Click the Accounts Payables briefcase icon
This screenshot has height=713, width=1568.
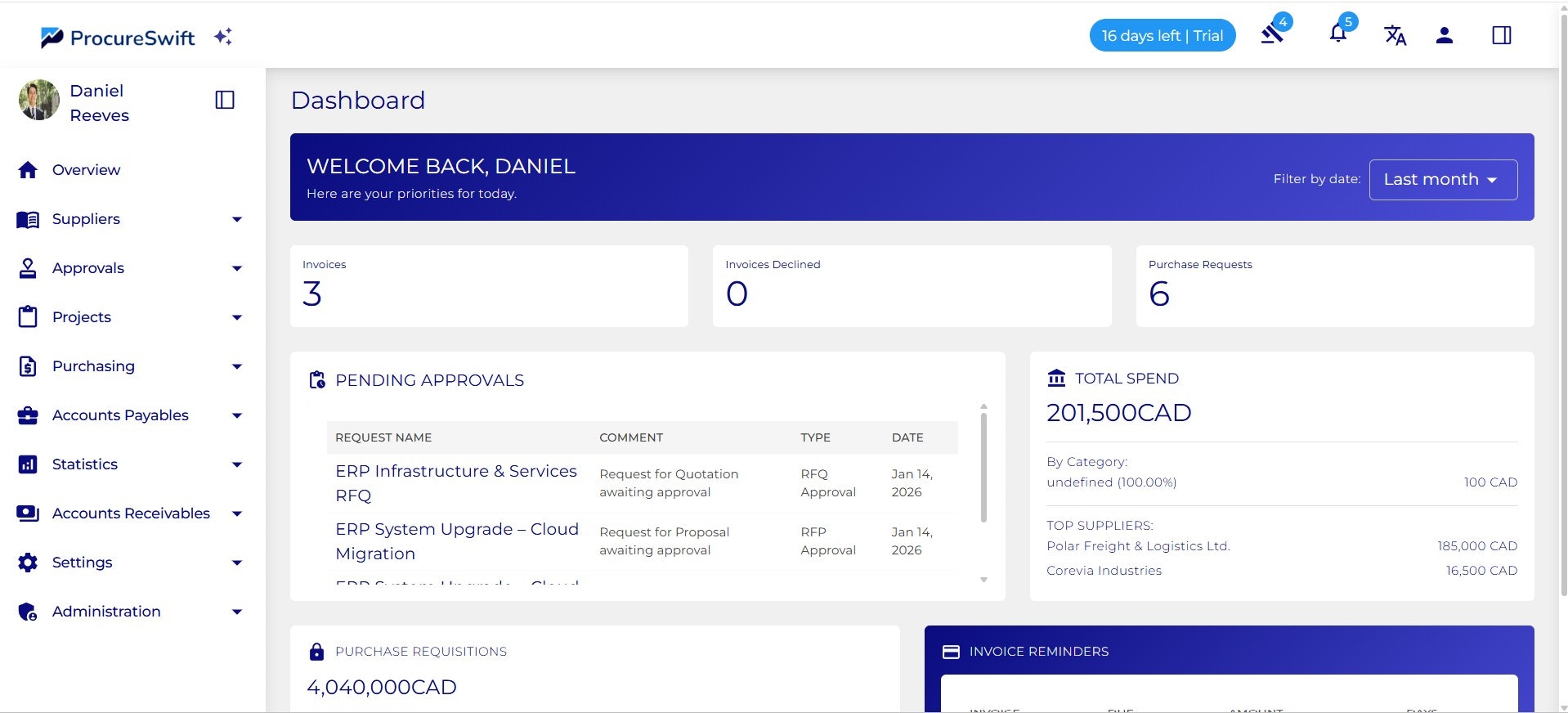tap(28, 415)
